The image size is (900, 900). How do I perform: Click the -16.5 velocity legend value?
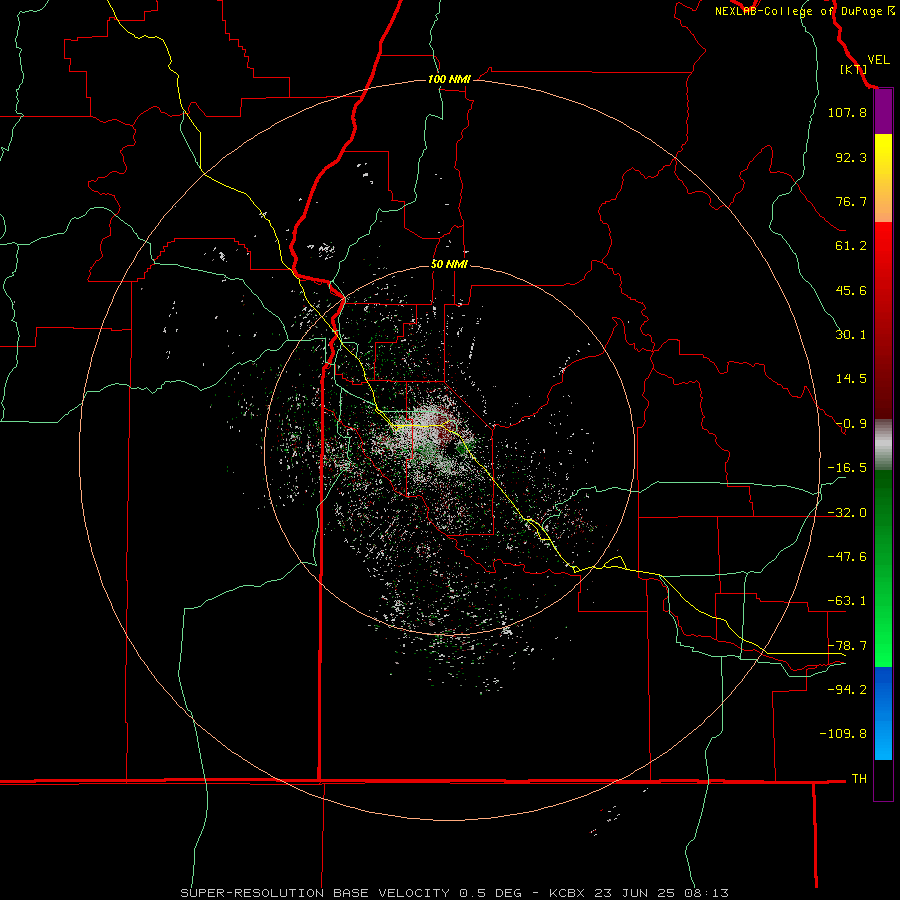click(x=847, y=468)
